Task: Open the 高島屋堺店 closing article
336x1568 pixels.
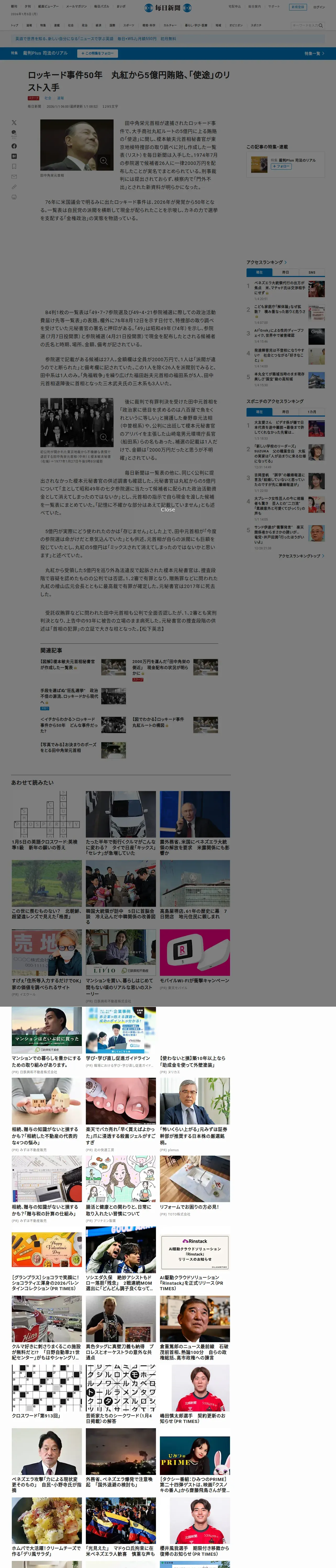Action: pos(194,889)
